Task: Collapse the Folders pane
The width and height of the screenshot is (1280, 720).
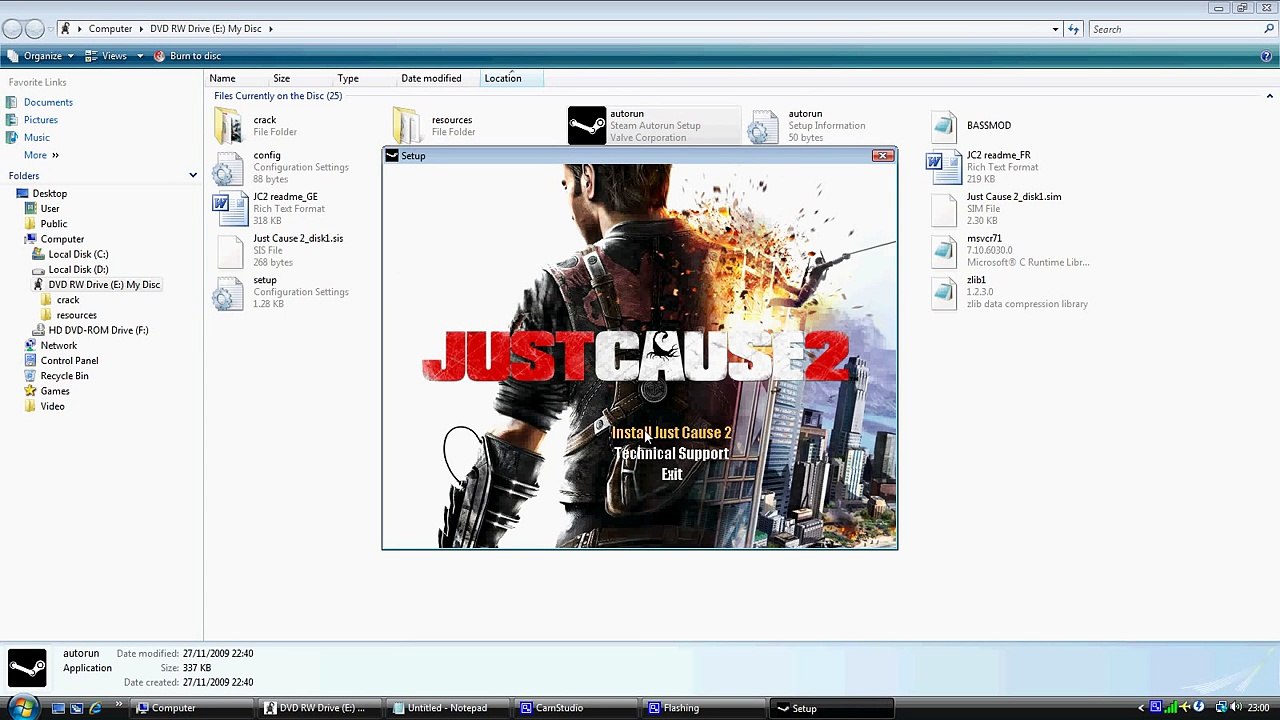Action: coord(193,176)
